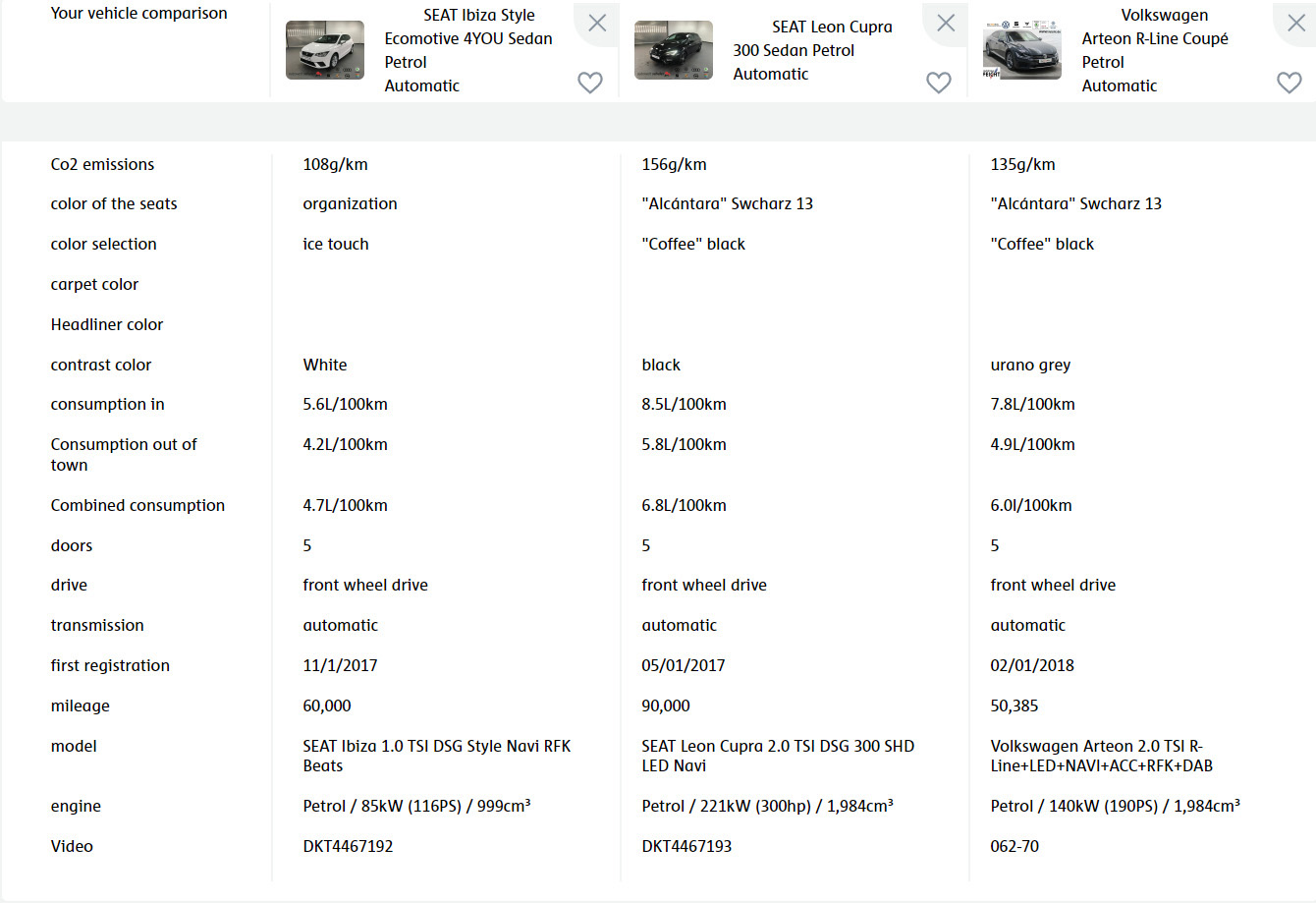Select the 'Co2 emissions' row label
The width and height of the screenshot is (1316, 903).
coord(102,164)
